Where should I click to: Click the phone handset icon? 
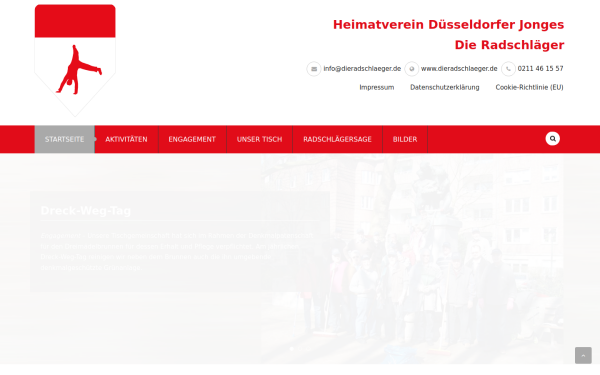click(508, 69)
